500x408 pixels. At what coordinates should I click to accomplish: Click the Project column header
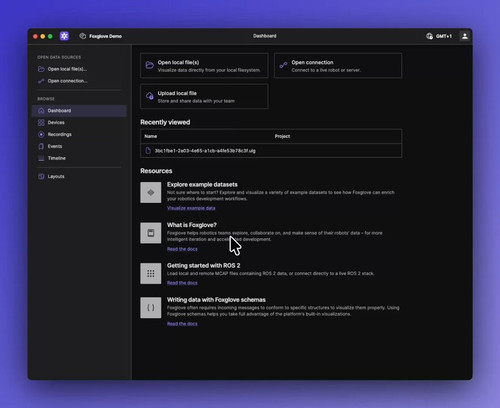point(282,136)
